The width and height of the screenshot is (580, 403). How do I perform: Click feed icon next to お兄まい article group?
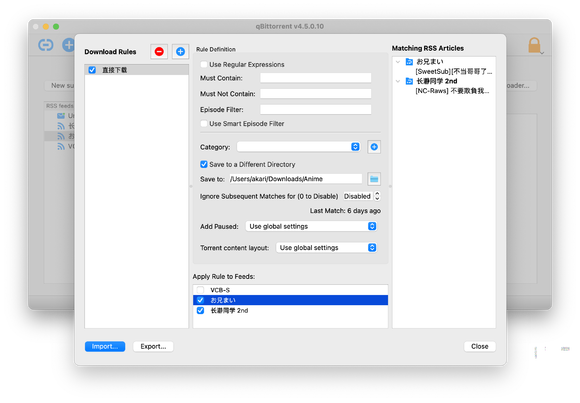409,61
